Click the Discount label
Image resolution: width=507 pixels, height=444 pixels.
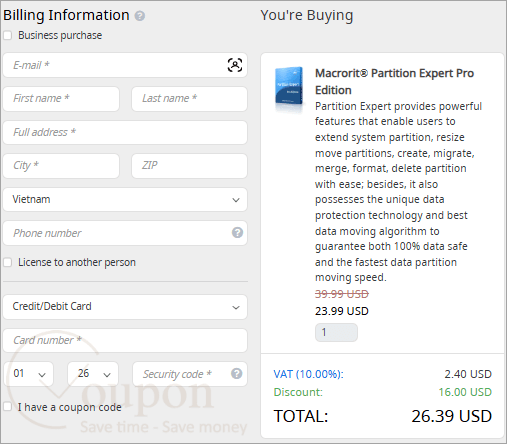(x=298, y=392)
